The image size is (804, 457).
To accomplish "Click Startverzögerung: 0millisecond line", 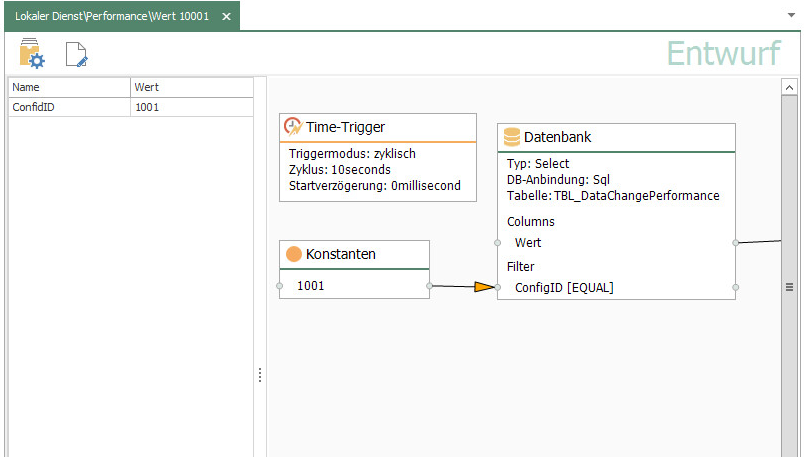I will 374,186.
